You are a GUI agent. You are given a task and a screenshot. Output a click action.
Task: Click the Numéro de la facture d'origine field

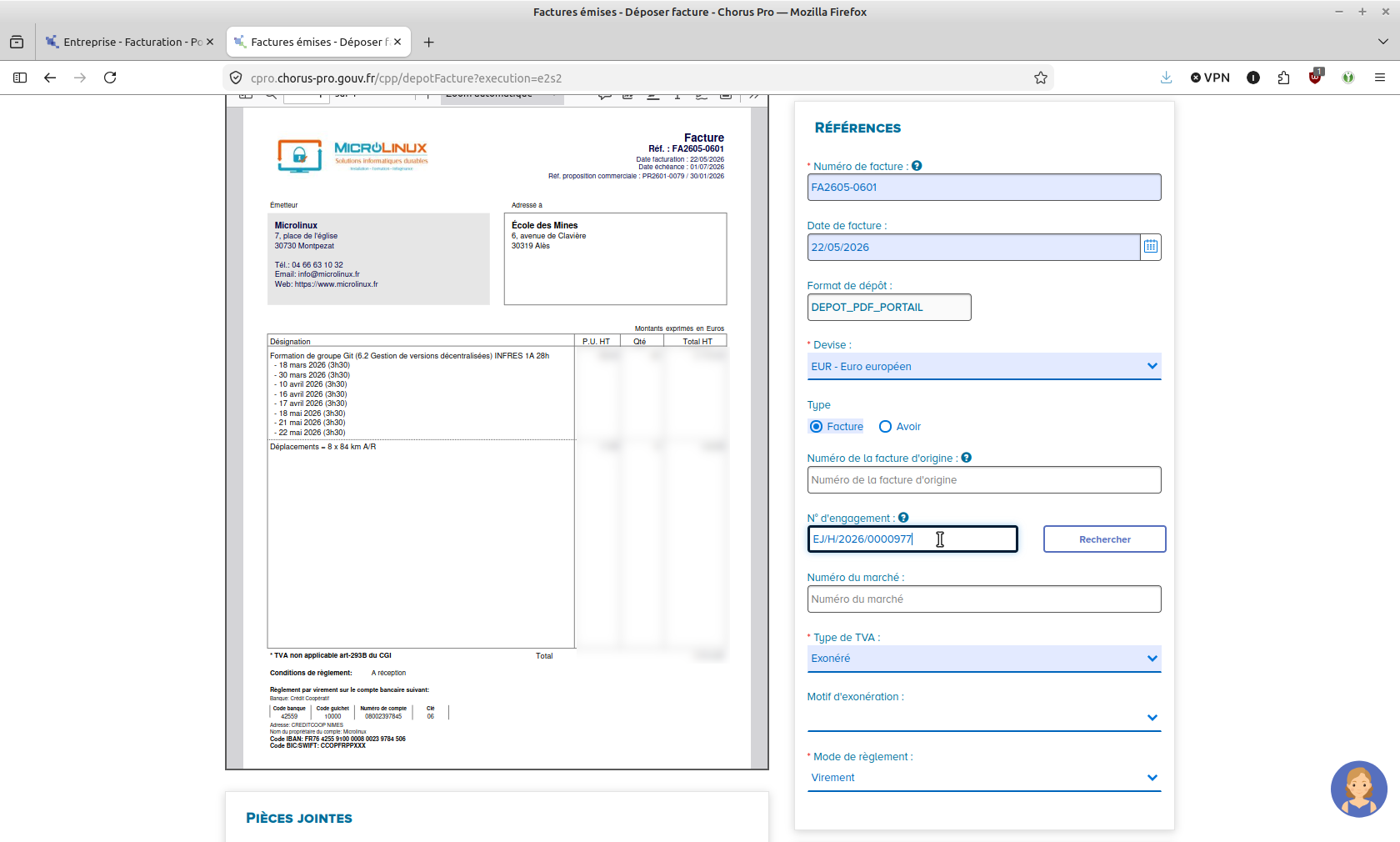(984, 480)
